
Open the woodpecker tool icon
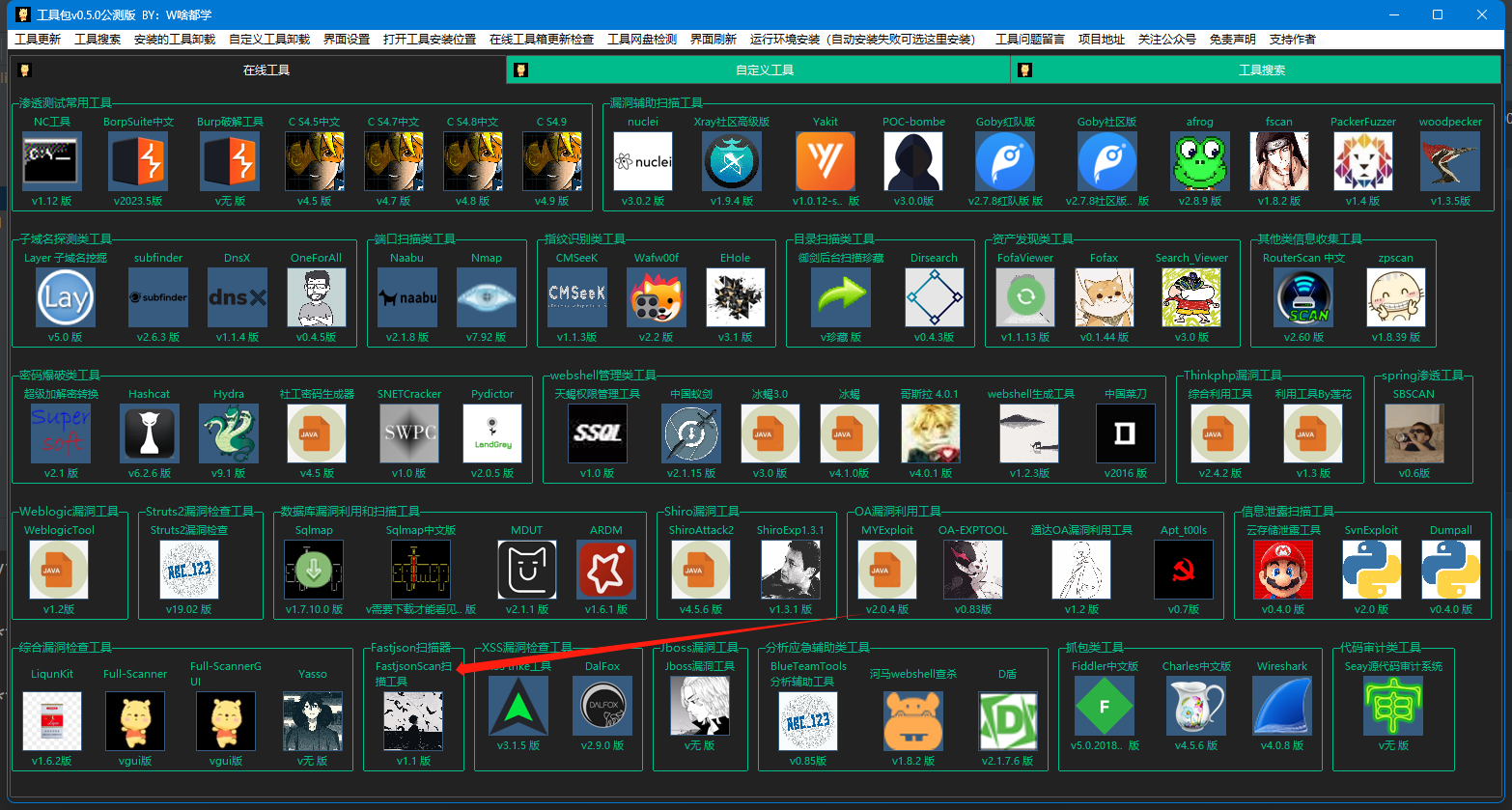click(1450, 161)
